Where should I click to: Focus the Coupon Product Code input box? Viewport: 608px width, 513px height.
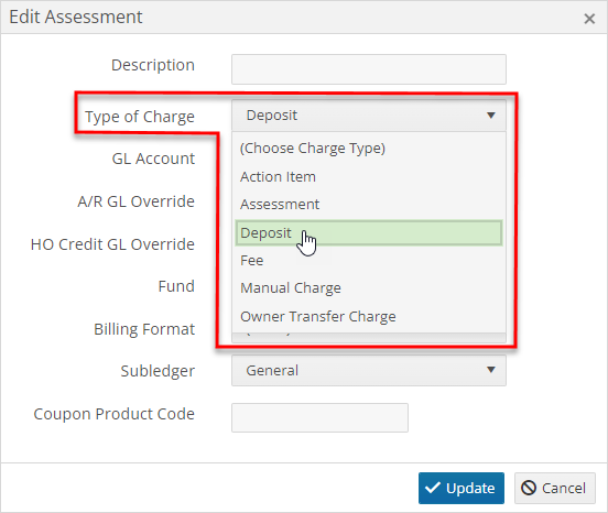[x=320, y=418]
